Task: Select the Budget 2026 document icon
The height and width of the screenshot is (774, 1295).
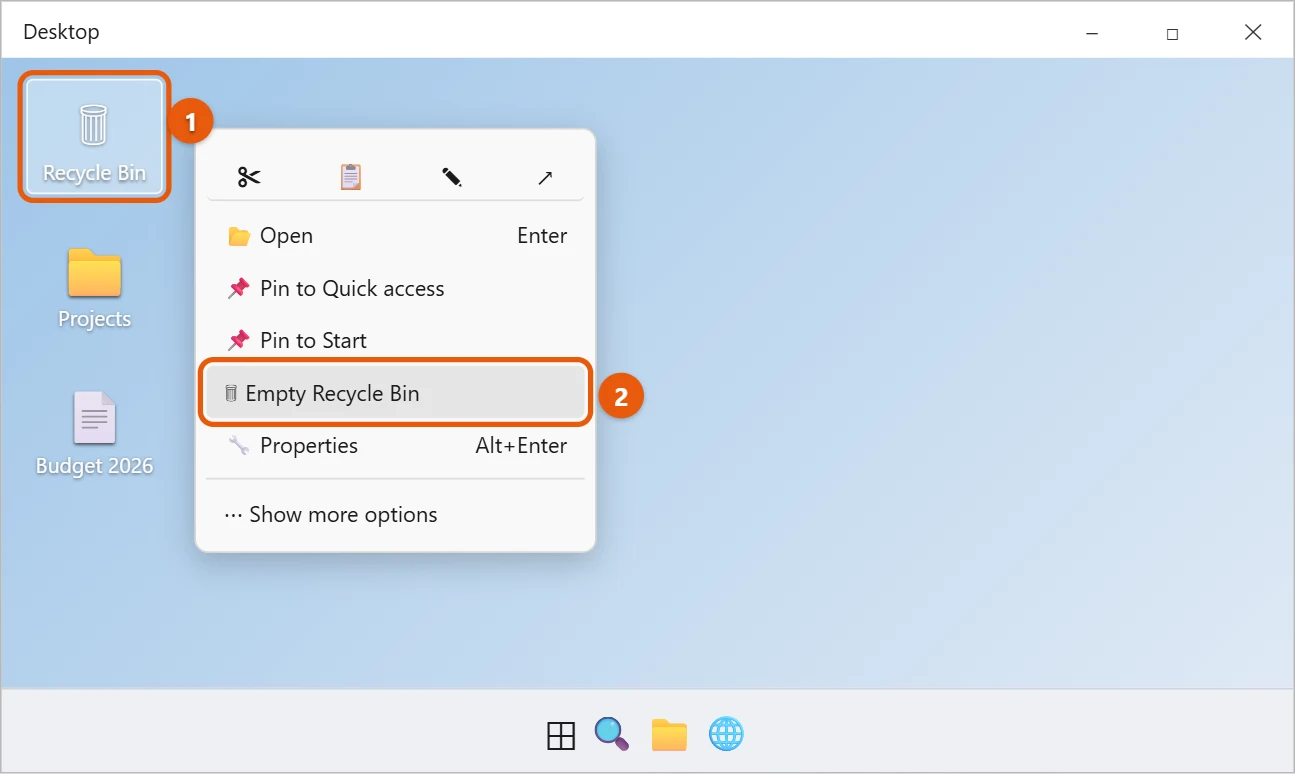Action: point(94,434)
